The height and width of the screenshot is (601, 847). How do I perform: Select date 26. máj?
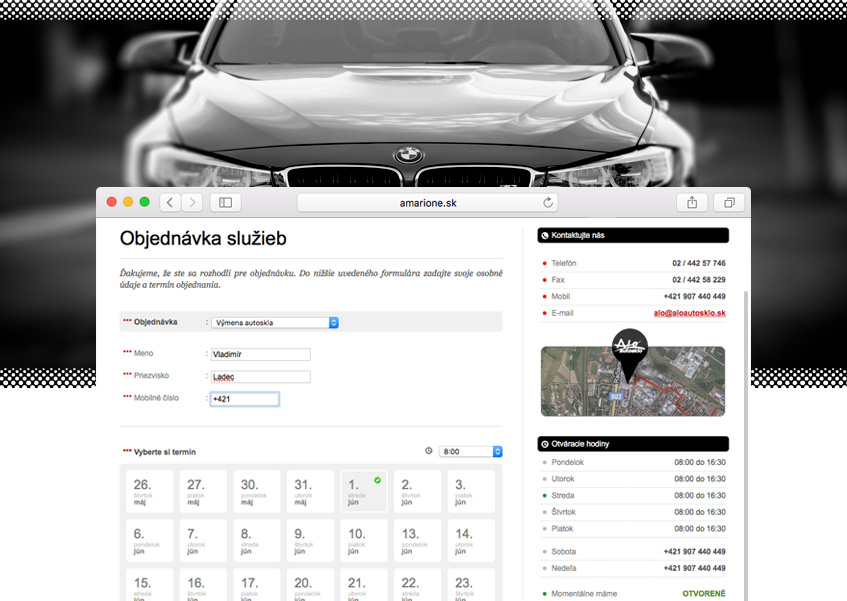coord(150,491)
